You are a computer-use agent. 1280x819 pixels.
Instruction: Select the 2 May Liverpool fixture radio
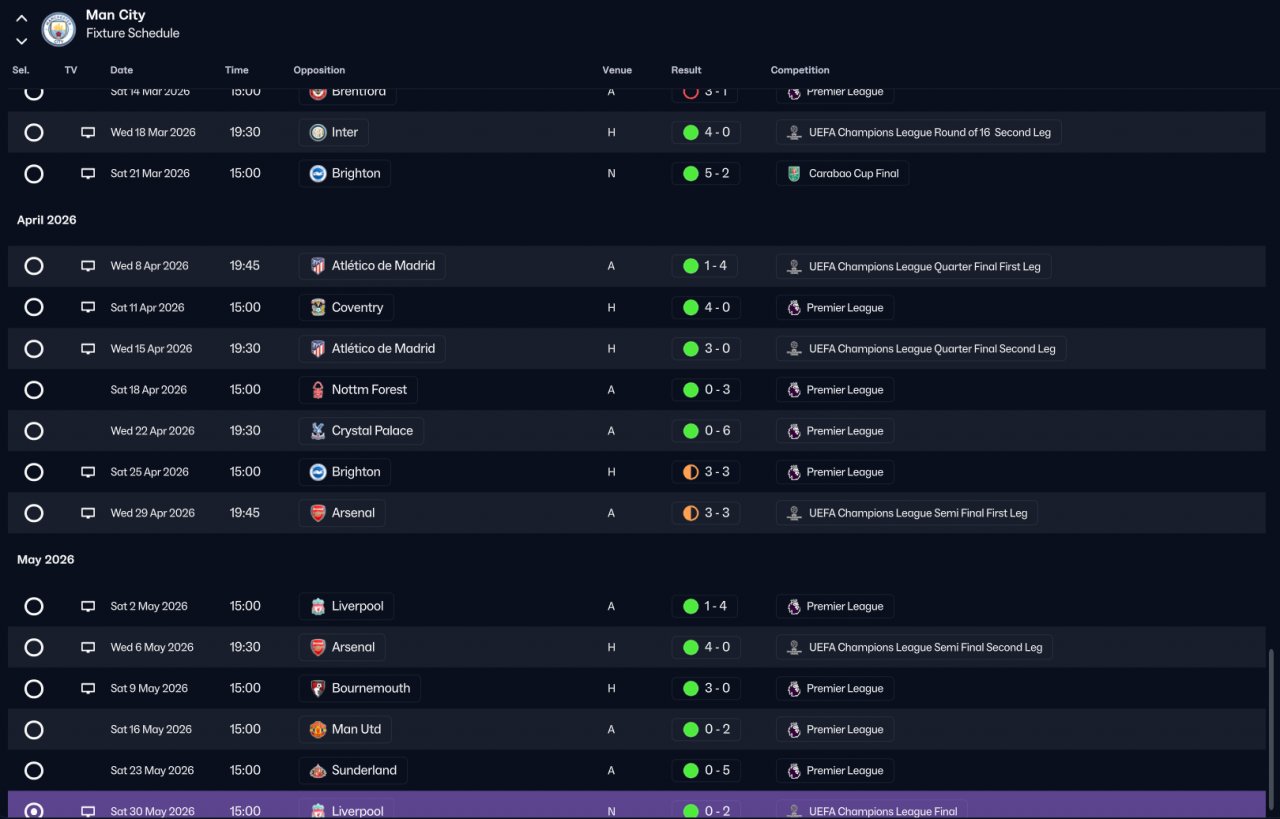(34, 606)
